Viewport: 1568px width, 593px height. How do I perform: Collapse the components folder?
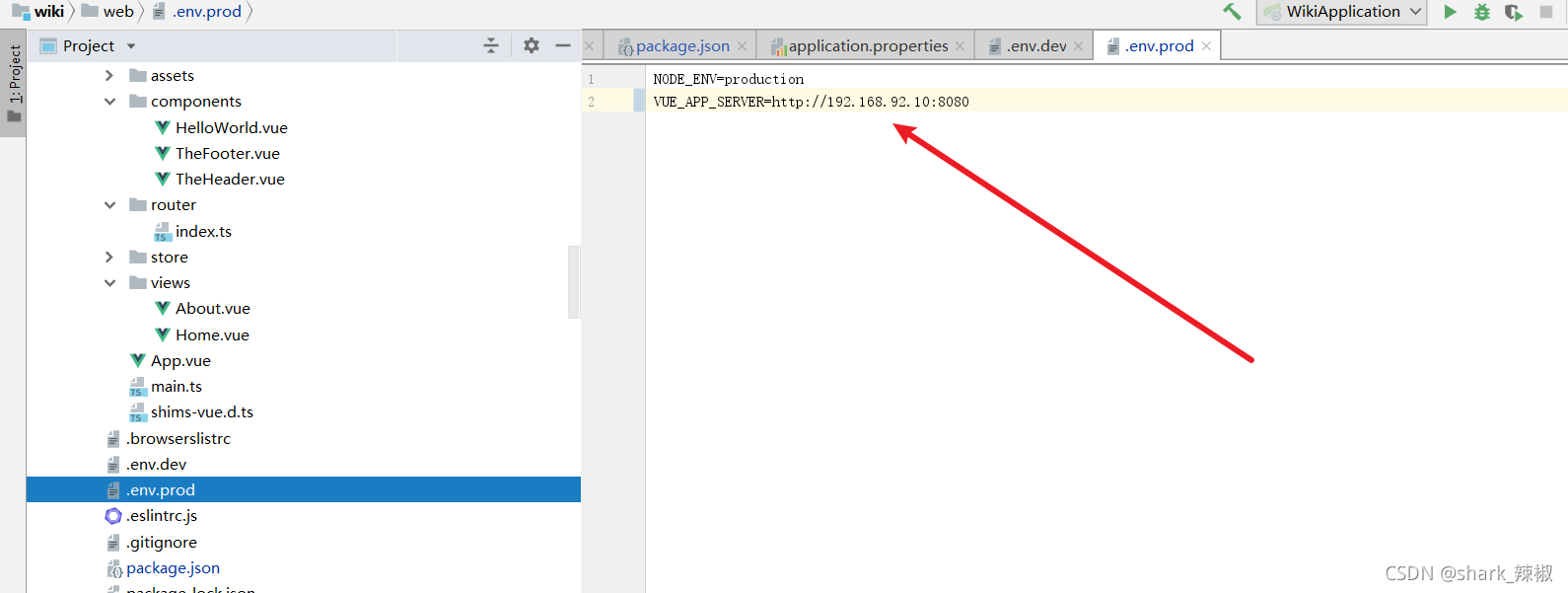109,102
